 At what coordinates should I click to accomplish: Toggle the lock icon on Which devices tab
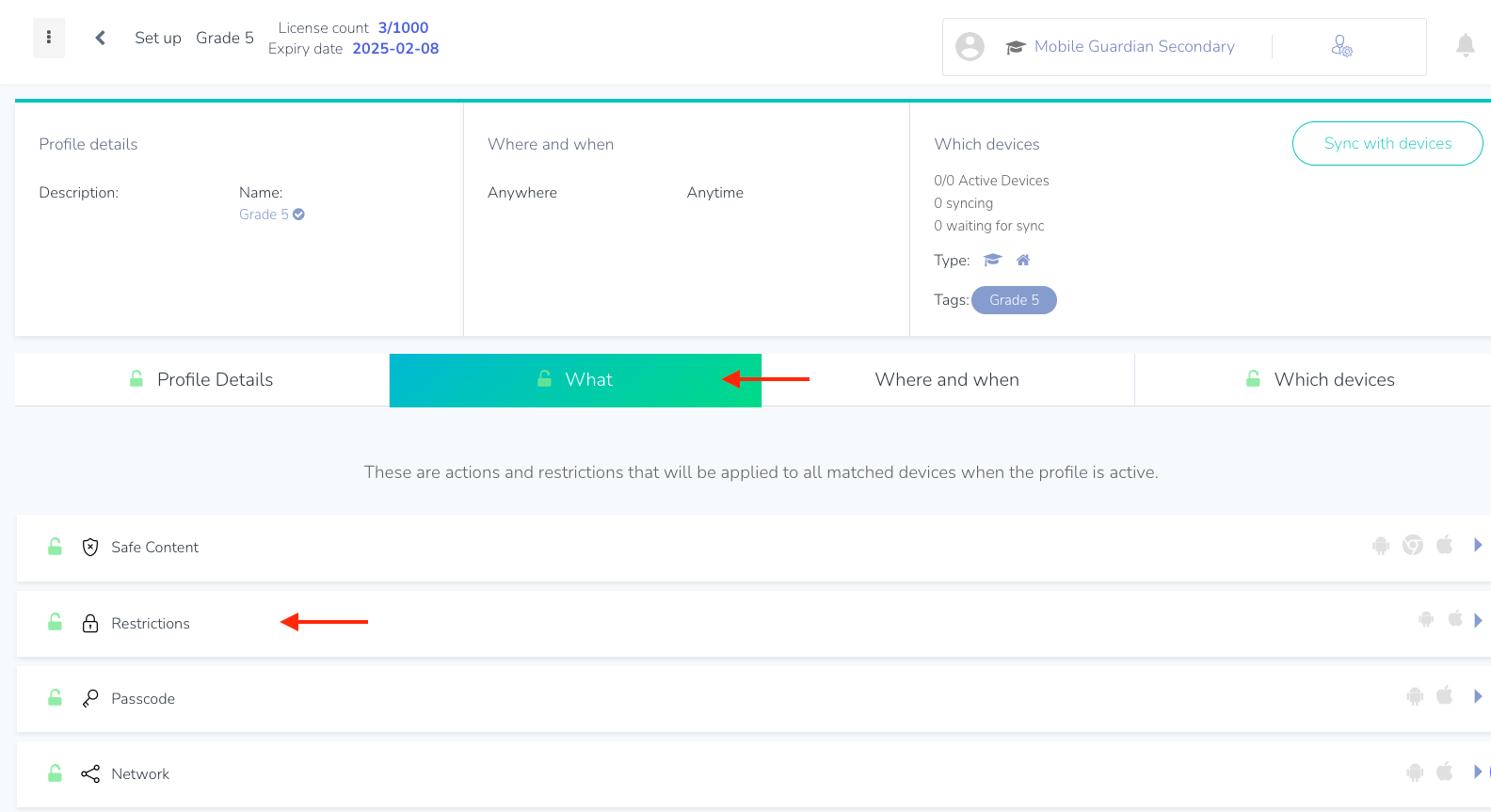[1253, 378]
